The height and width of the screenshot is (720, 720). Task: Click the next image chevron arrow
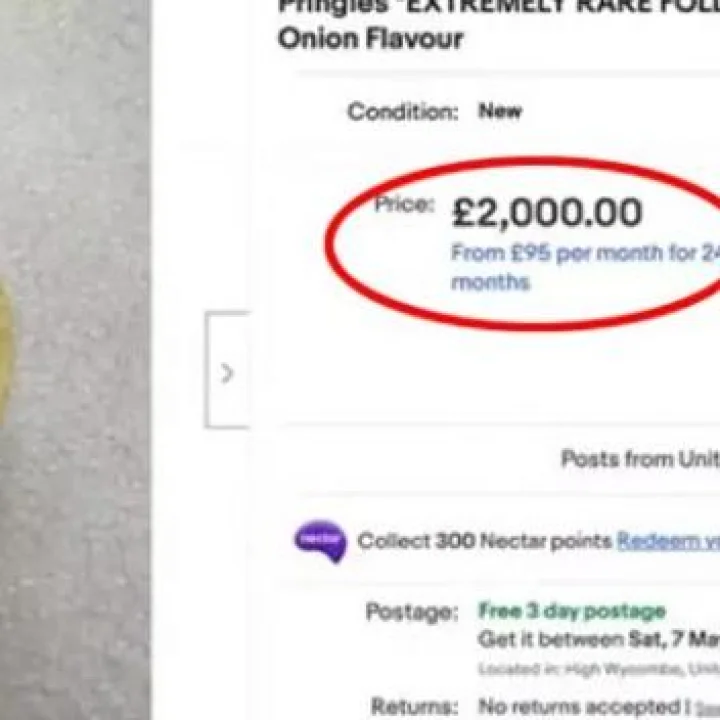(x=227, y=373)
